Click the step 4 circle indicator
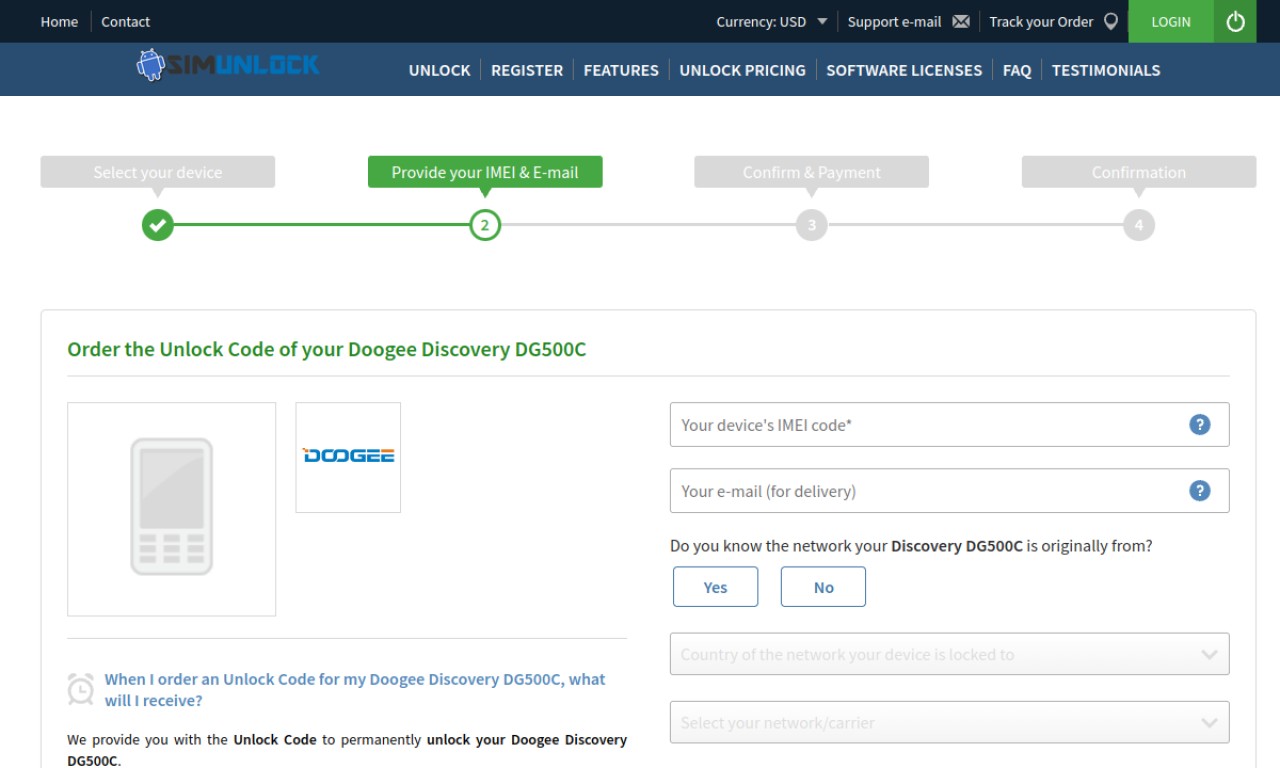Image resolution: width=1280 pixels, height=768 pixels. (x=1139, y=225)
